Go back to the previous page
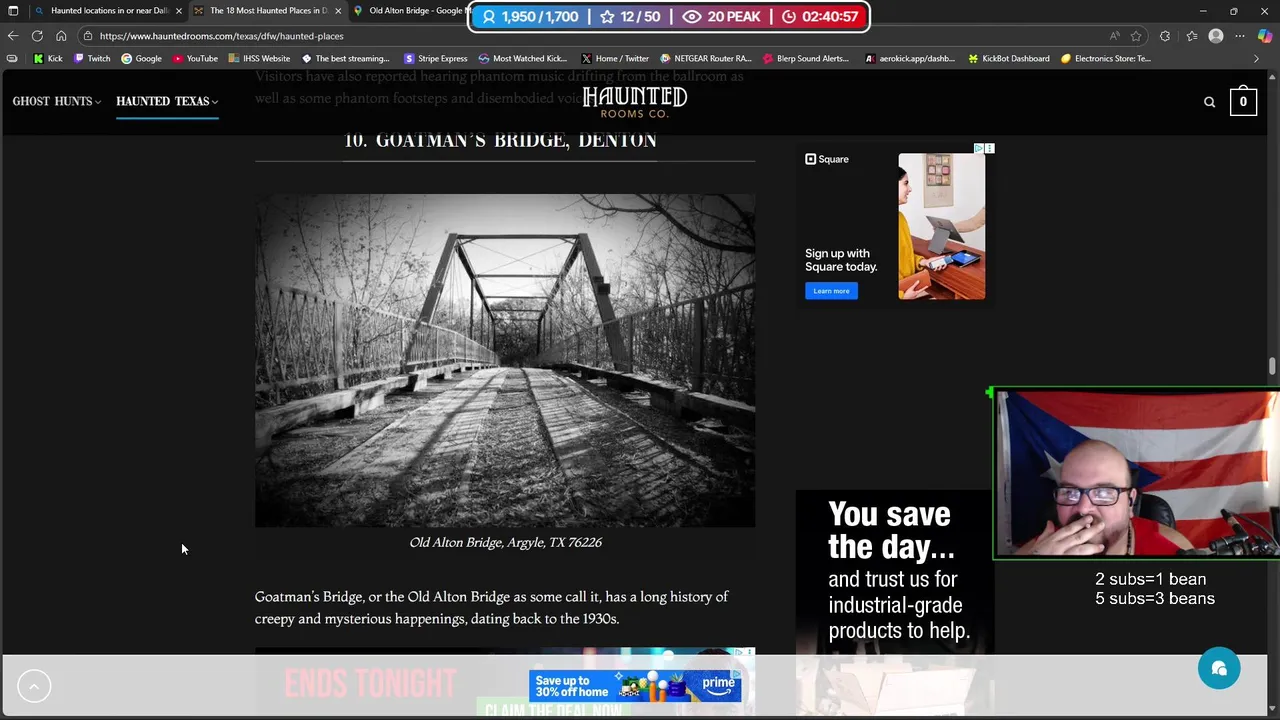The image size is (1280, 720). 13,36
